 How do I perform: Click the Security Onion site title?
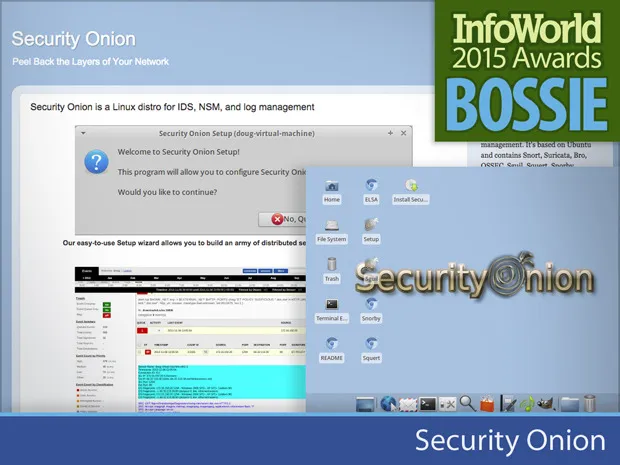pyautogui.click(x=74, y=39)
